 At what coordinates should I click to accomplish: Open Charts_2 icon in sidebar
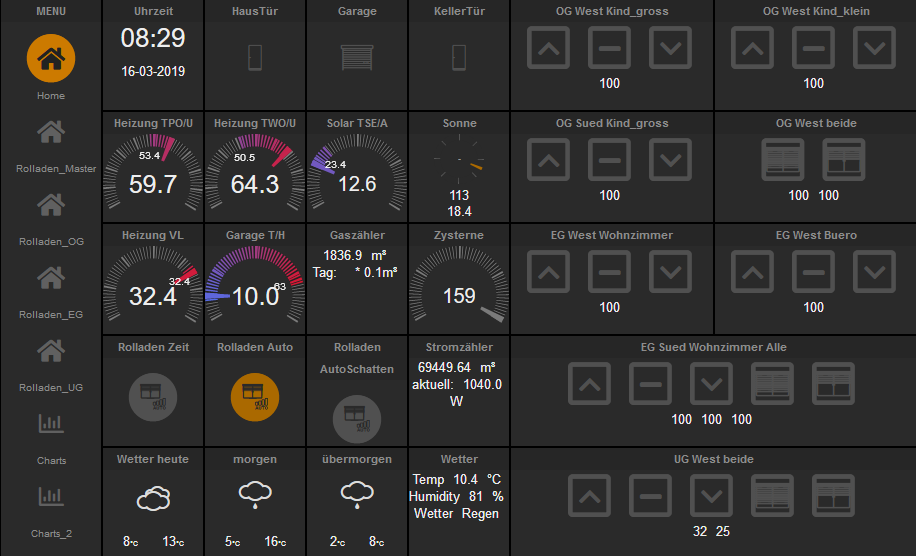pos(51,497)
